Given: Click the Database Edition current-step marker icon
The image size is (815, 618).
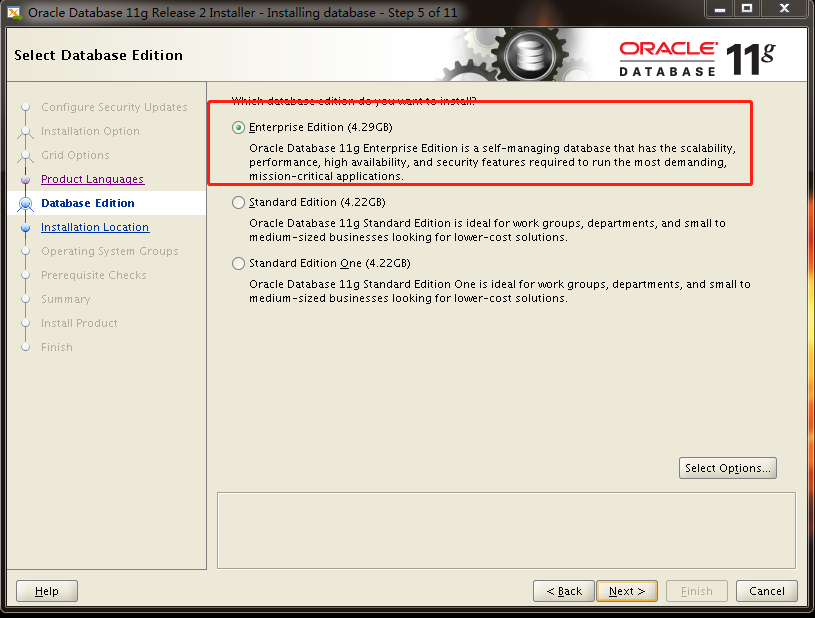Looking at the screenshot, I should [x=25, y=204].
